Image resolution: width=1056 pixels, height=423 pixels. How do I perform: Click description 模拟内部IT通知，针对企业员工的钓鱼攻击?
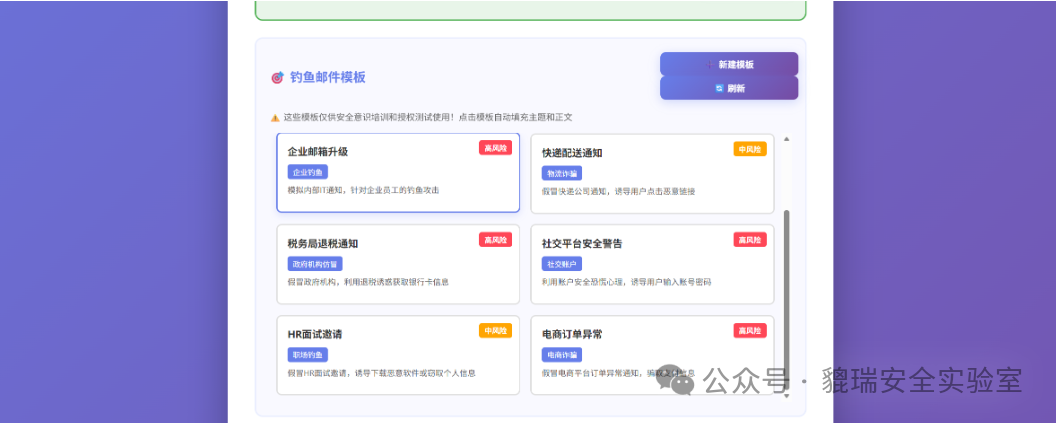[364, 191]
